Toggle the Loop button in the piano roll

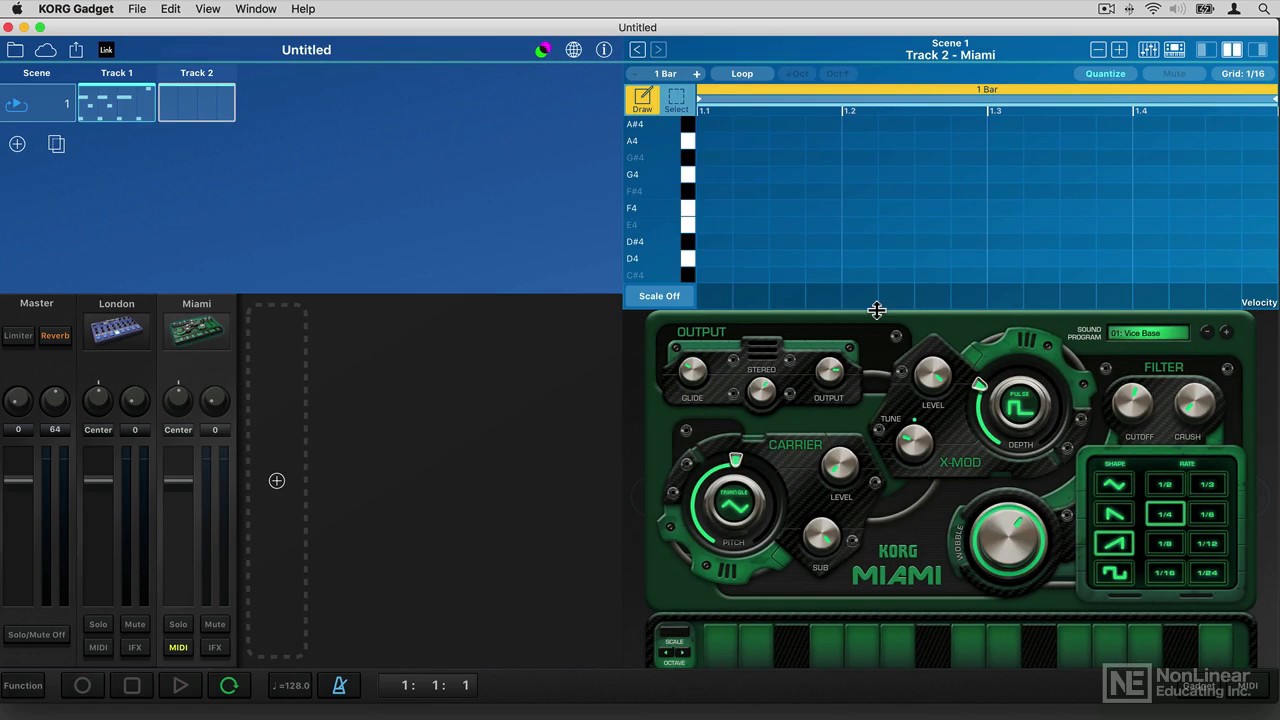pos(742,74)
